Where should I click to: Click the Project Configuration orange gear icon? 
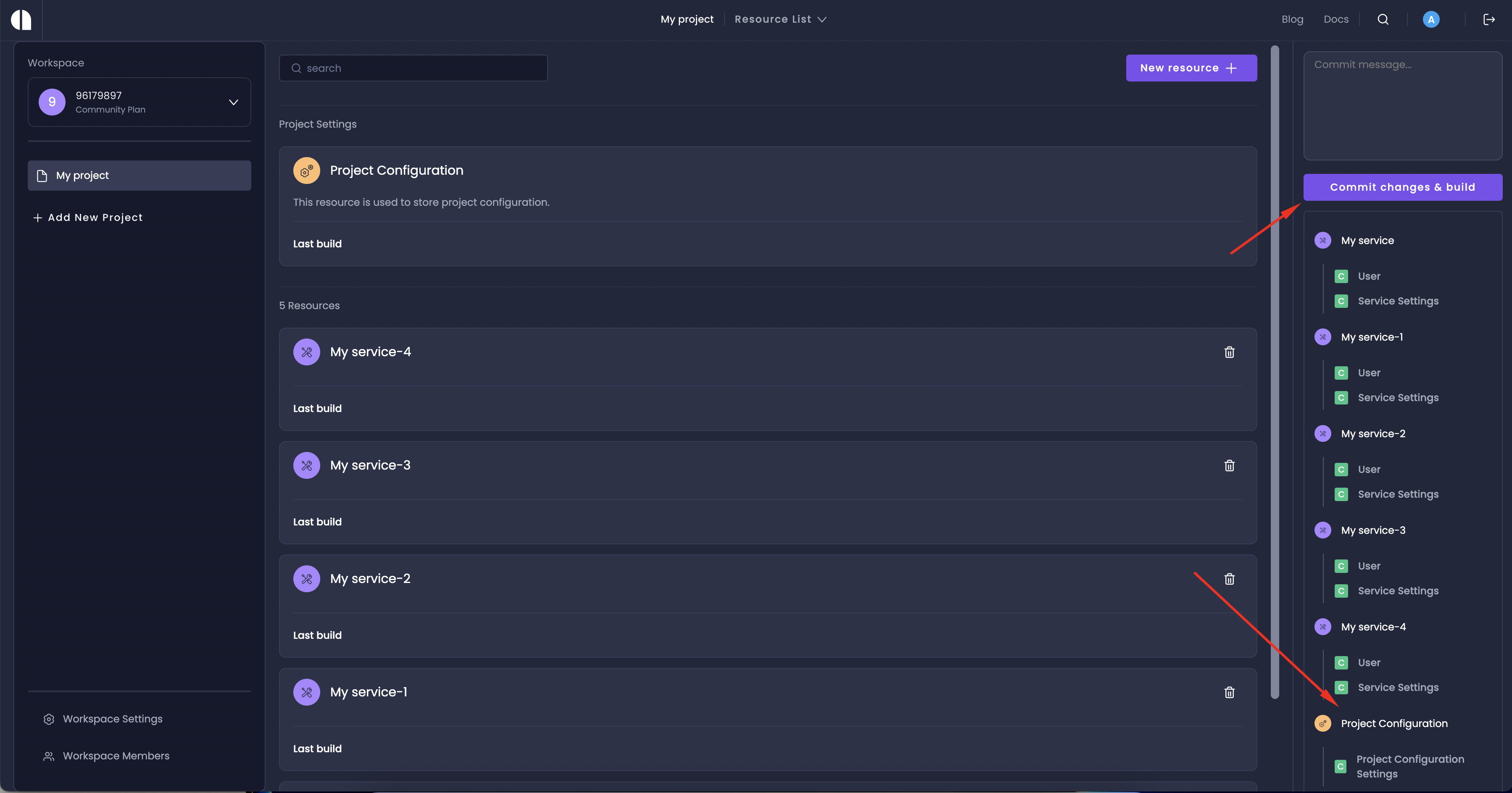pyautogui.click(x=306, y=171)
